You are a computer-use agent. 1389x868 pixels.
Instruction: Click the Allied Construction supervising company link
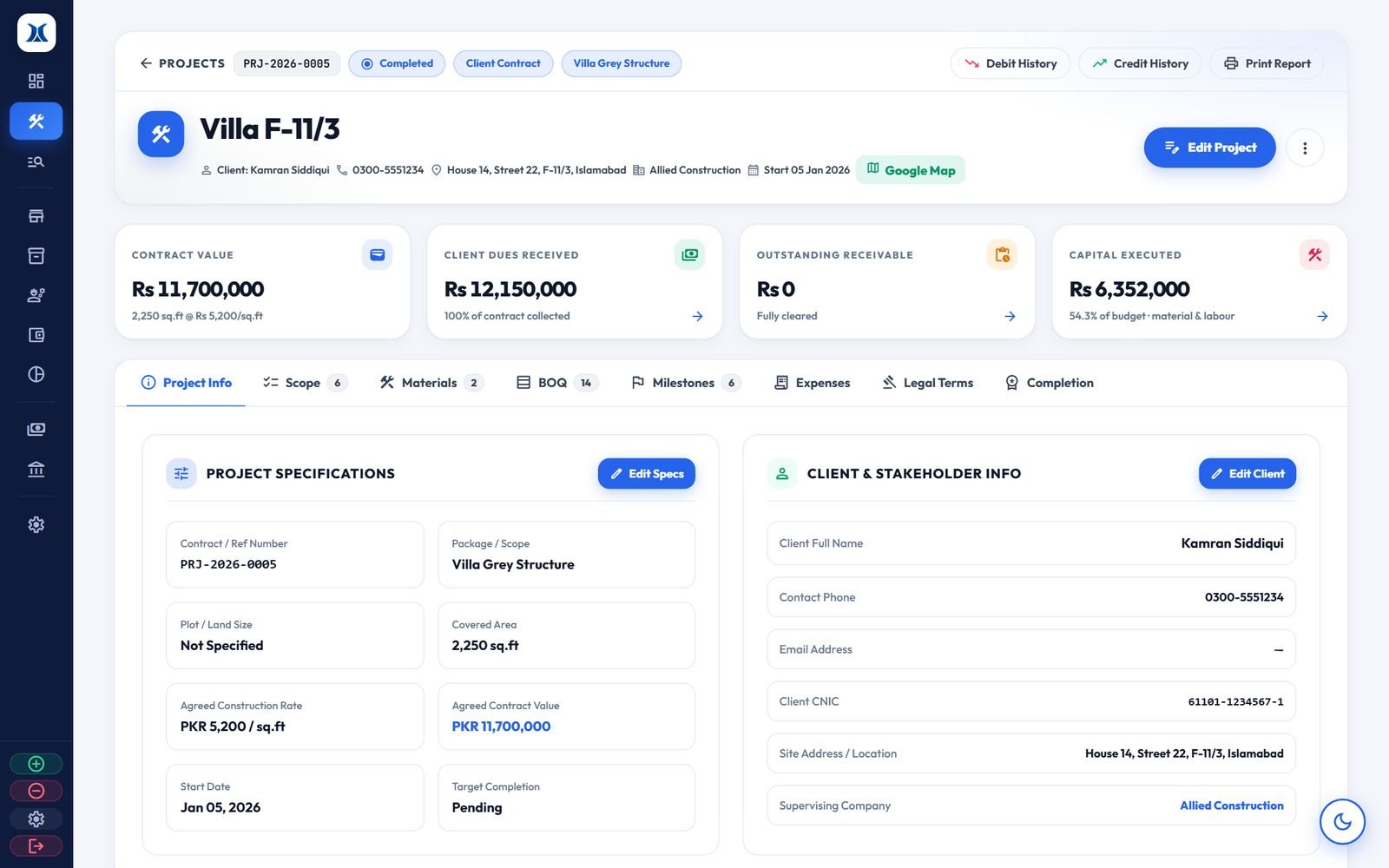(1231, 806)
